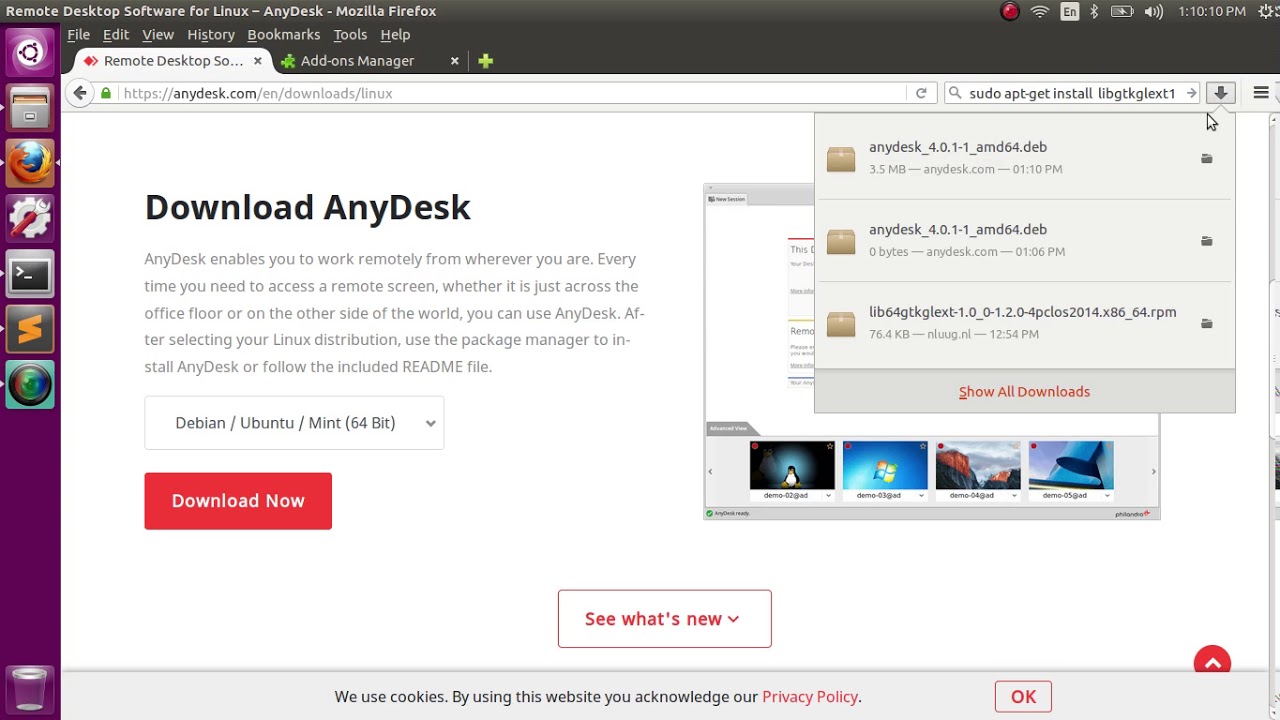Open the Files manager in launcher
Screen dimensions: 1280x720
30,107
